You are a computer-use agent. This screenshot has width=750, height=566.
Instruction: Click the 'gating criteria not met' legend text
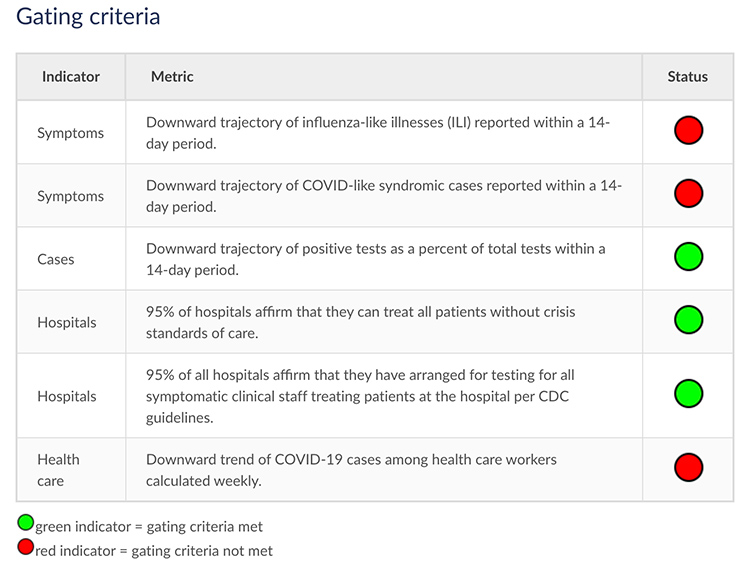click(202, 551)
